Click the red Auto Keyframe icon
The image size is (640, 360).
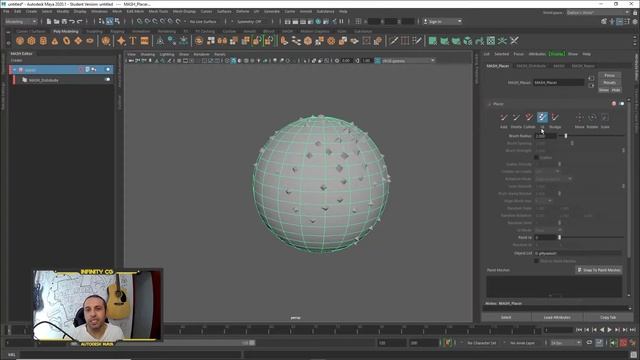tap(623, 343)
